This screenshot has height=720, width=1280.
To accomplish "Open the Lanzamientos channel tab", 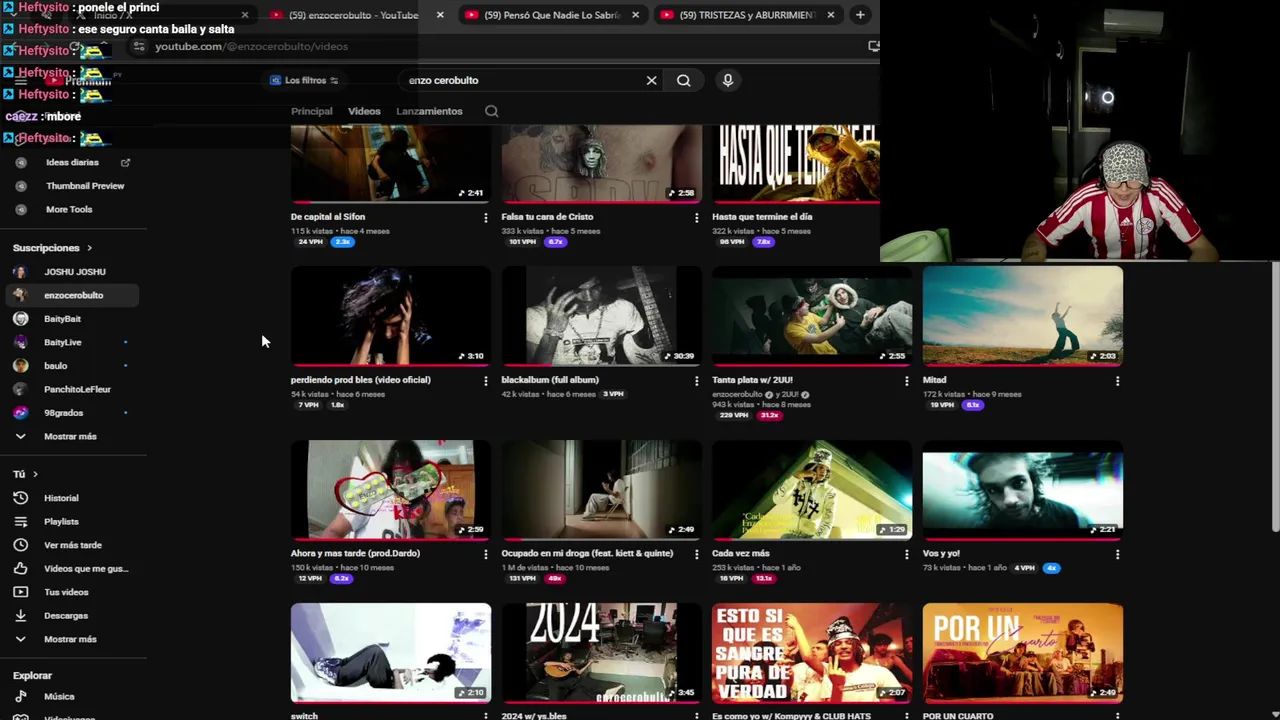I will coord(429,111).
